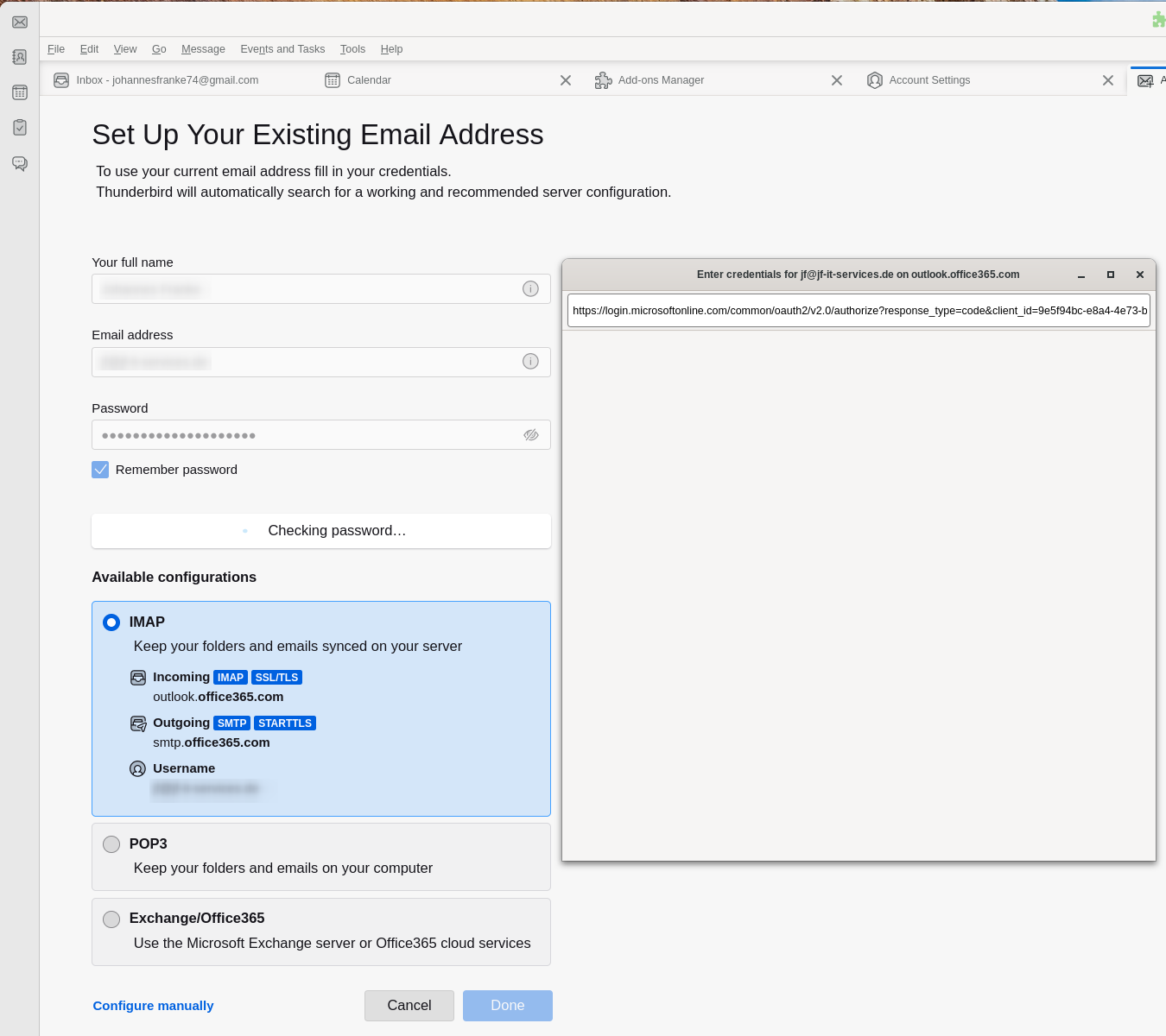Open the Address Book space

click(20, 57)
